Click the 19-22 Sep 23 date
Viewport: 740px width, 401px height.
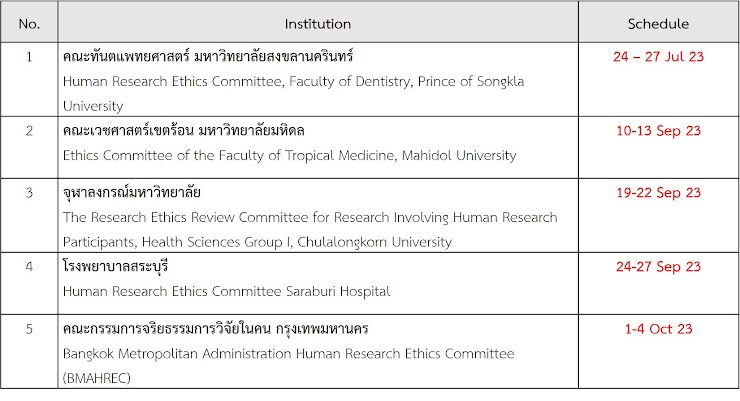tap(658, 192)
